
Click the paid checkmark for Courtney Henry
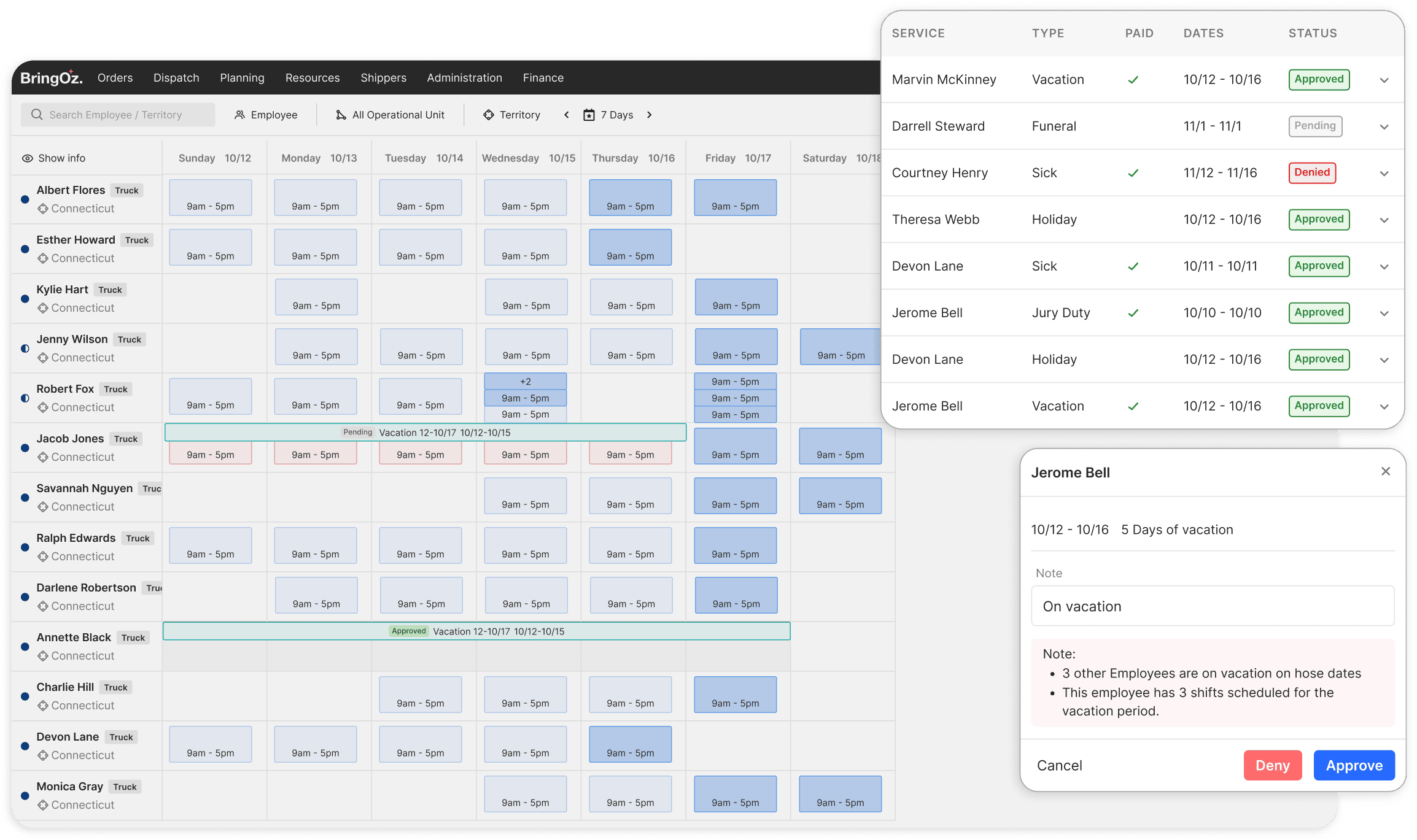coord(1133,173)
